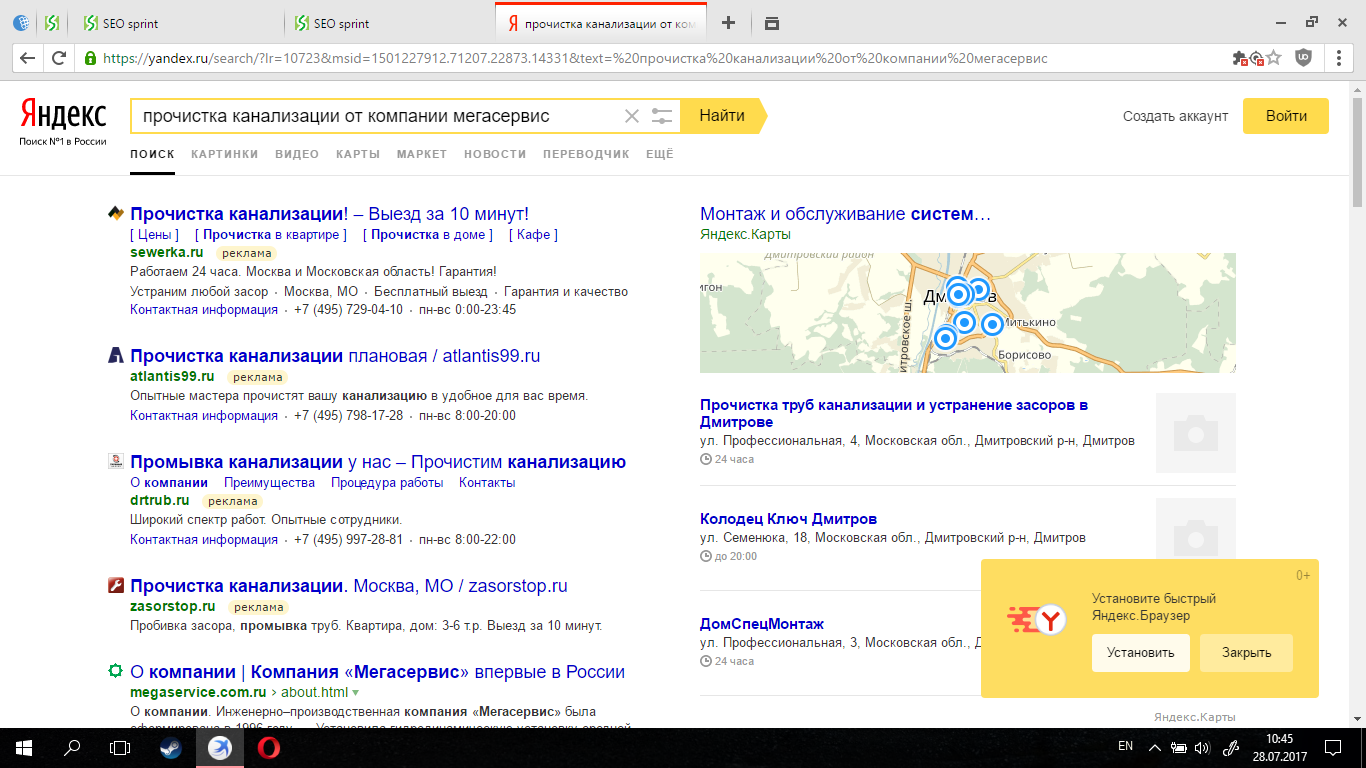Open the Видео tab
This screenshot has height=768, width=1366.
pyautogui.click(x=297, y=154)
